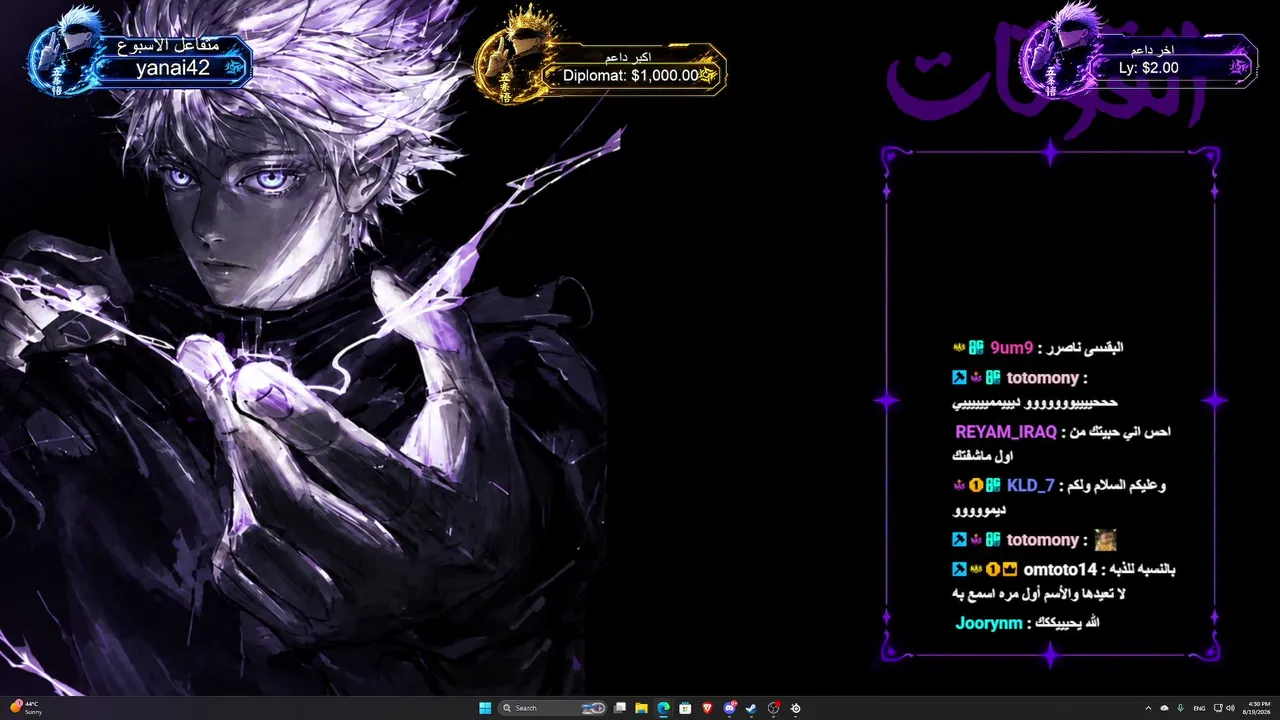Click the username yanai42 in top-left widget

tap(173, 69)
